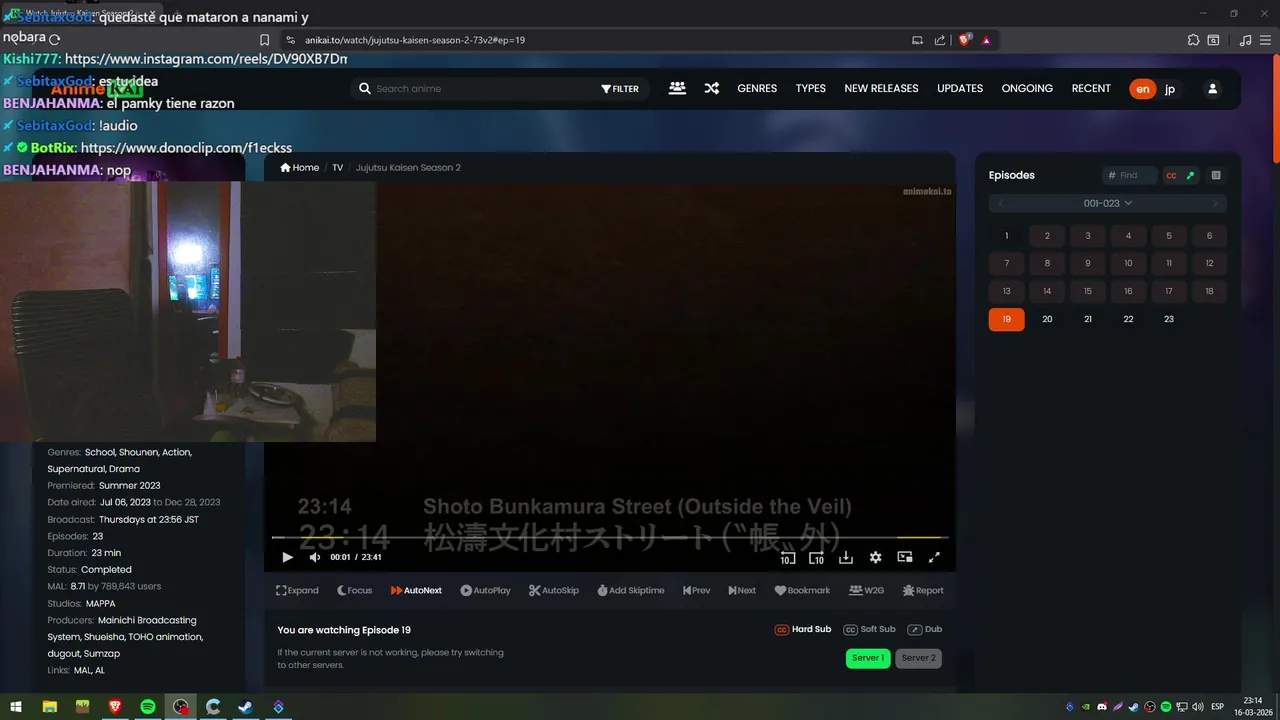The image size is (1280, 720).
Task: Click the share page icon in address bar
Action: tap(940, 40)
